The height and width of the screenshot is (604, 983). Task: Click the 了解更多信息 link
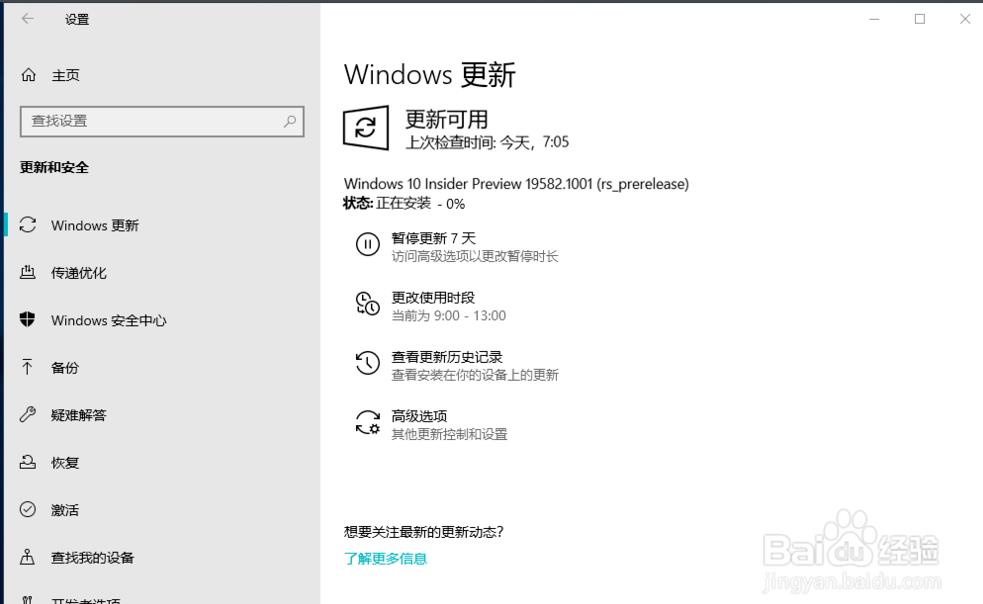click(x=385, y=558)
